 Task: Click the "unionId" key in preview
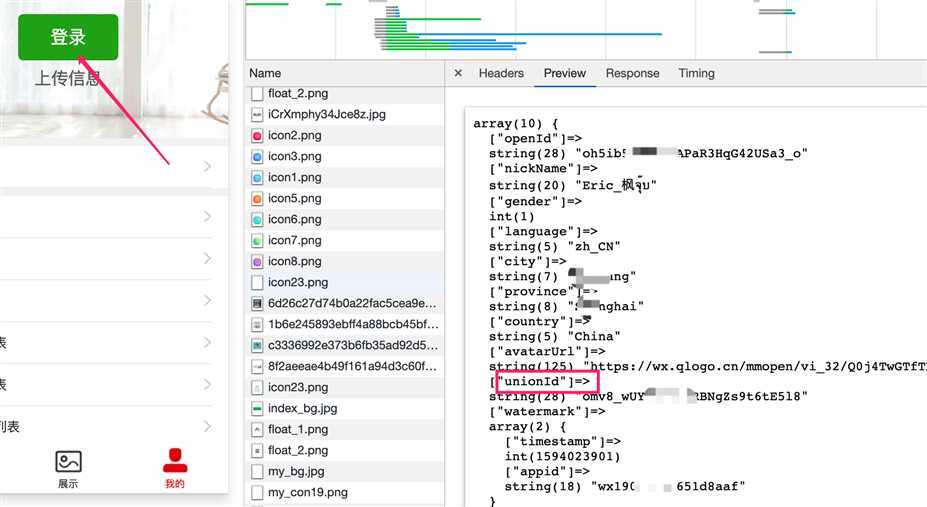coord(535,381)
